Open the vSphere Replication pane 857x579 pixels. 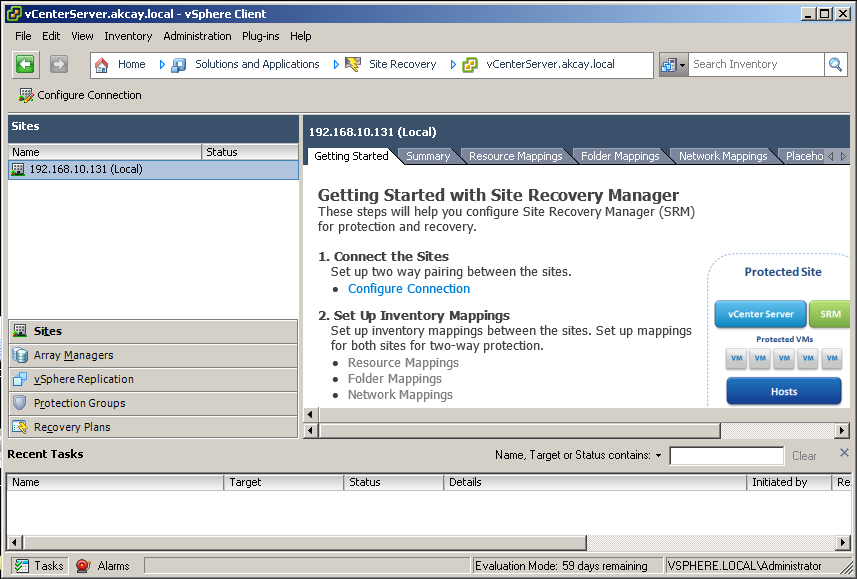point(153,379)
